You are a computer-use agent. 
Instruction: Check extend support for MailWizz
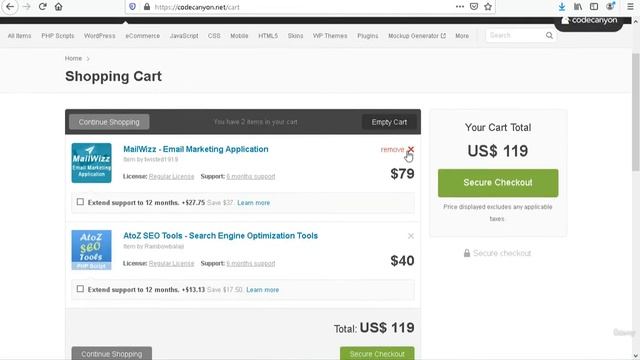80,202
